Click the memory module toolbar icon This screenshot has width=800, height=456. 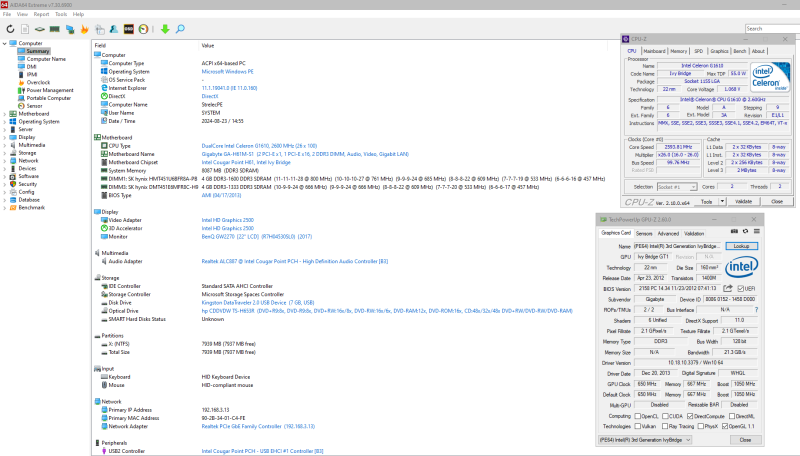[55, 29]
